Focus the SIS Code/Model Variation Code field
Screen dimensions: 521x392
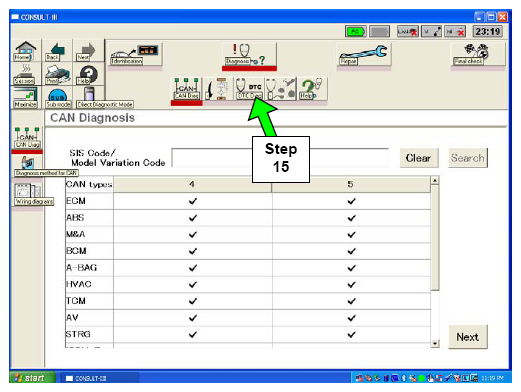[x=280, y=158]
